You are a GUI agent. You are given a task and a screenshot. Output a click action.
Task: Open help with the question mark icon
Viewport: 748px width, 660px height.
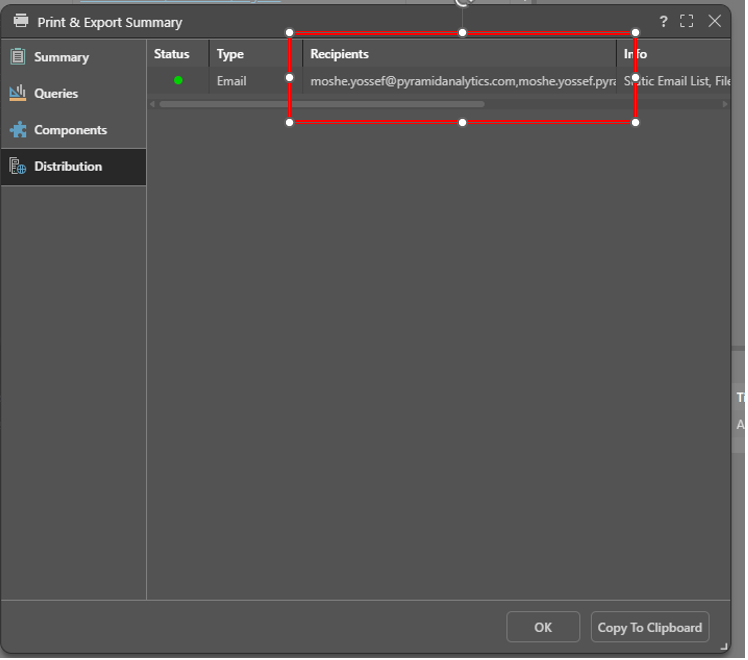tap(664, 21)
